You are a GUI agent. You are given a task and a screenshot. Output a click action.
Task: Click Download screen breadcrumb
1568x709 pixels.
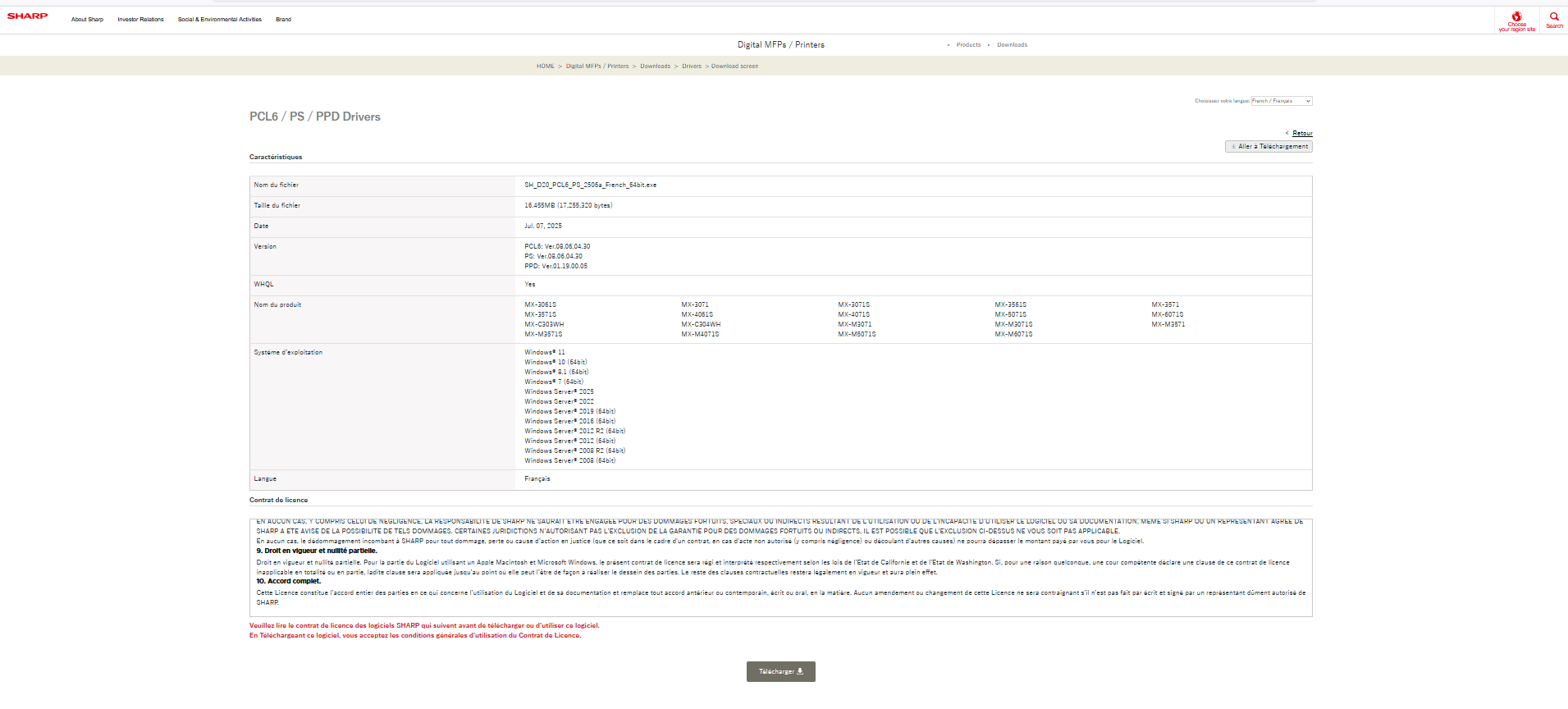[x=734, y=66]
